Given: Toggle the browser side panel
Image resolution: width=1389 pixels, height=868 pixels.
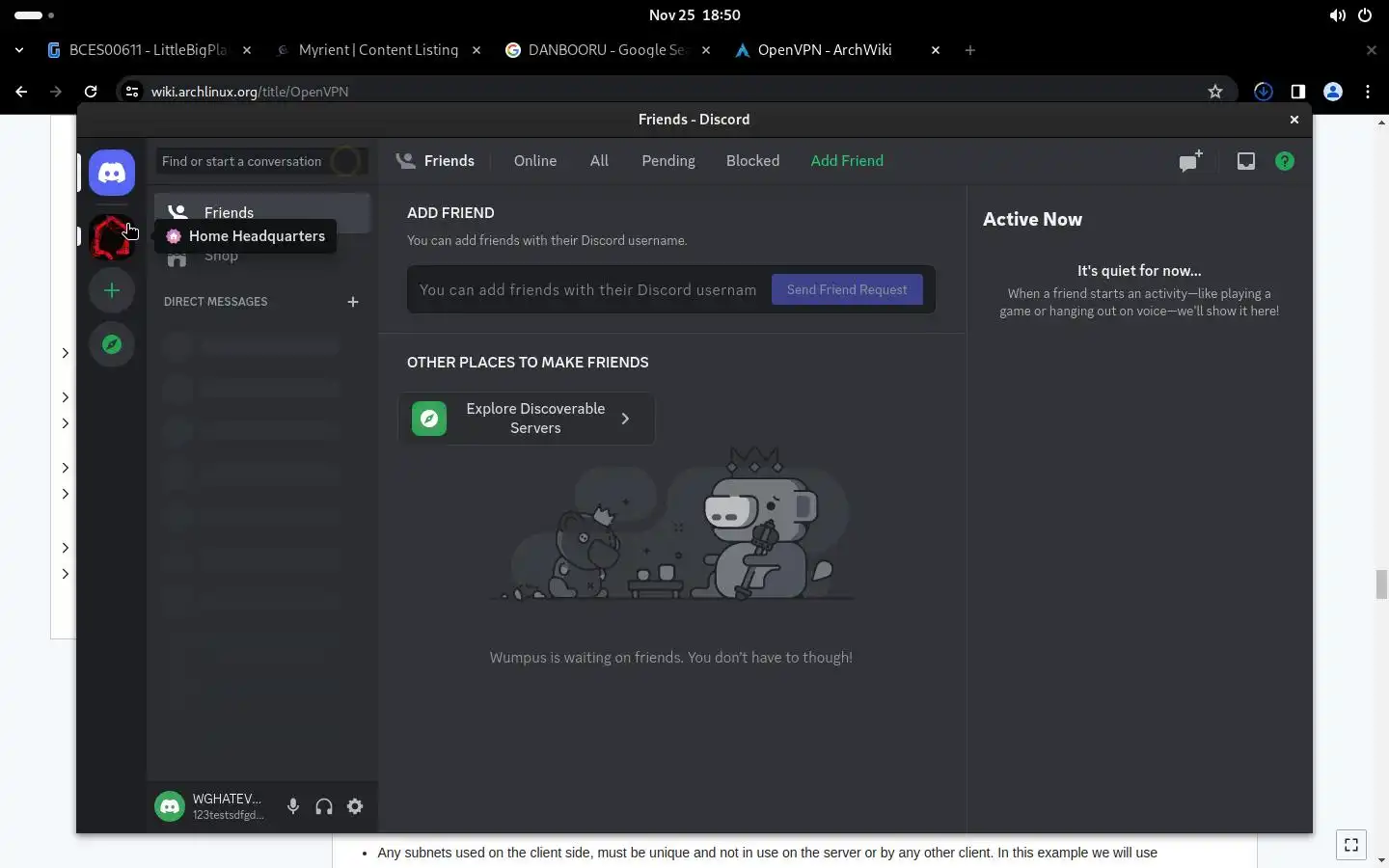Looking at the screenshot, I should coord(1298,92).
